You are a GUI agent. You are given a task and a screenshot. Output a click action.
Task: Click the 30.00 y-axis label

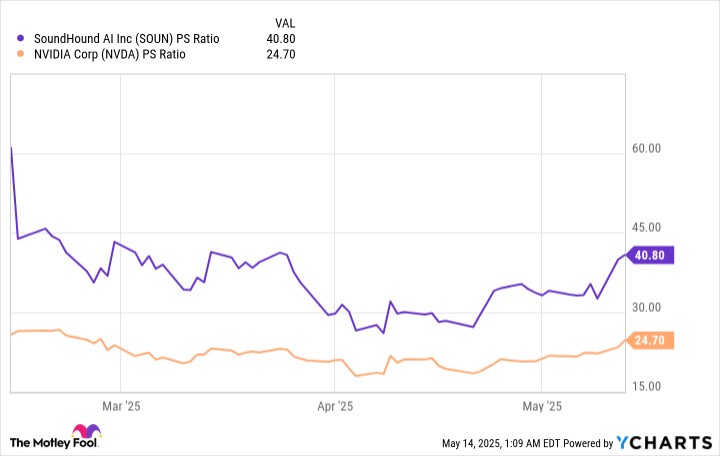647,307
